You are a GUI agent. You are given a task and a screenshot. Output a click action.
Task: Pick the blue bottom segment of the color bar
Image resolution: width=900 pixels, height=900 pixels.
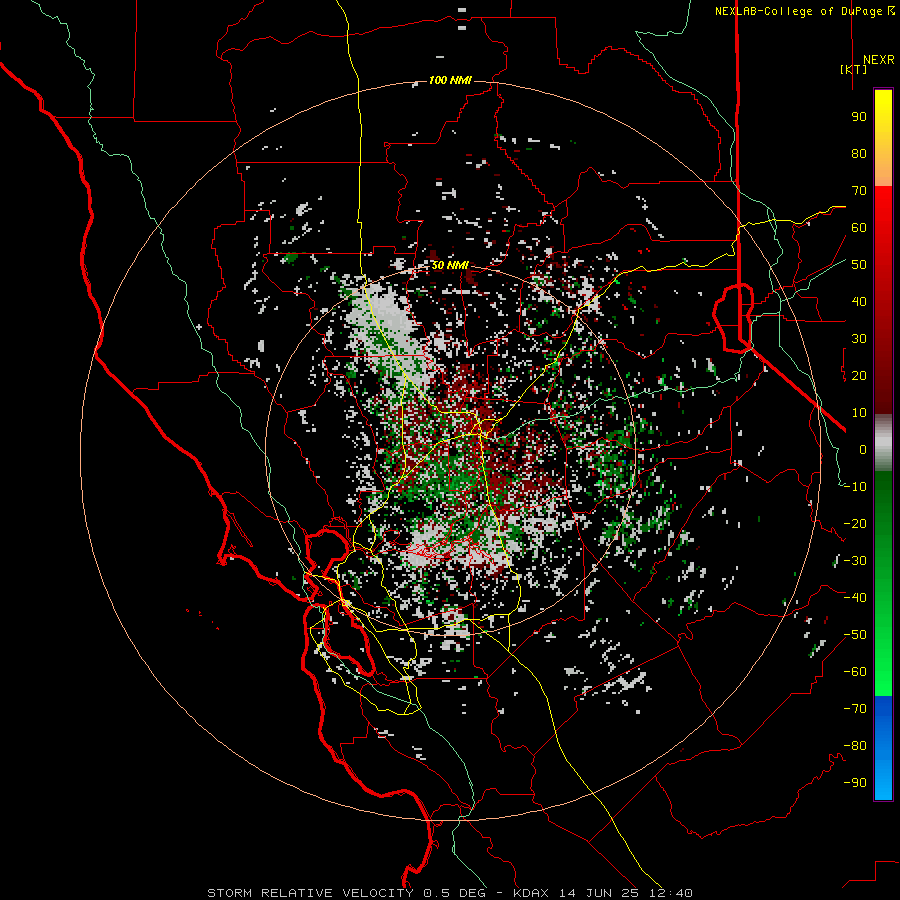(883, 748)
